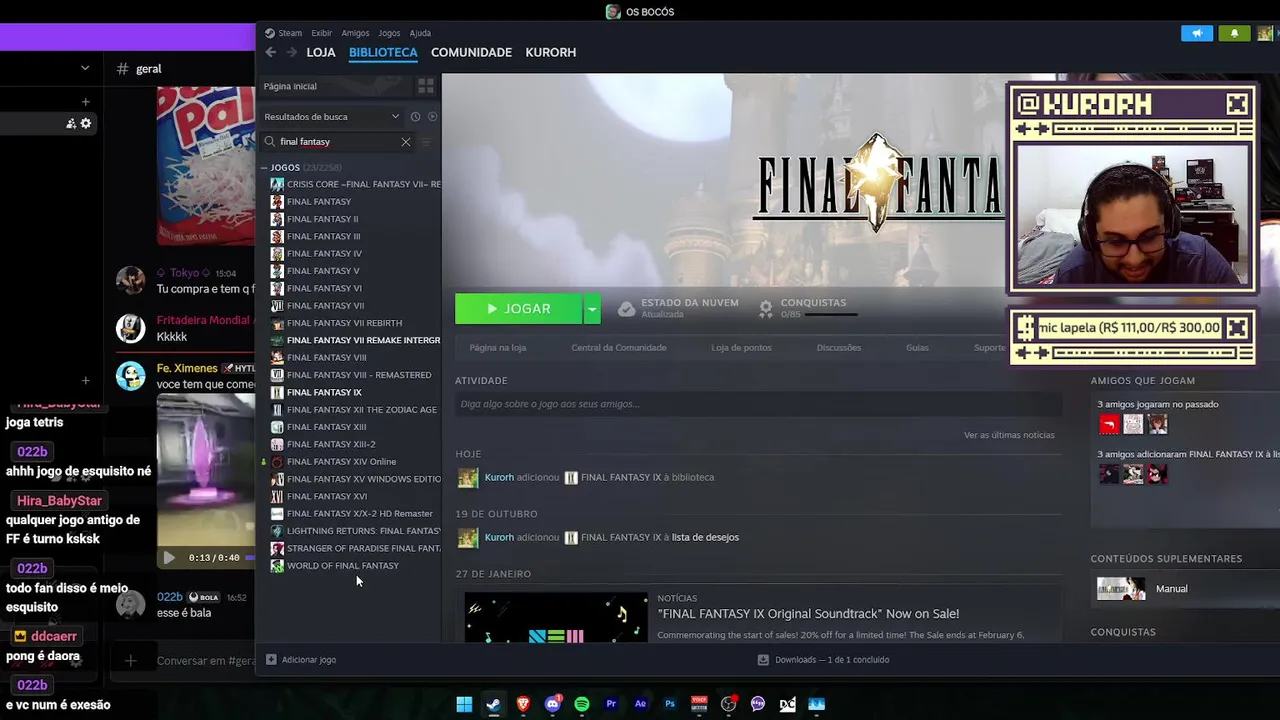Viewport: 1280px width, 720px height.
Task: Toggle the ready-to-play filter icon
Action: (x=432, y=117)
